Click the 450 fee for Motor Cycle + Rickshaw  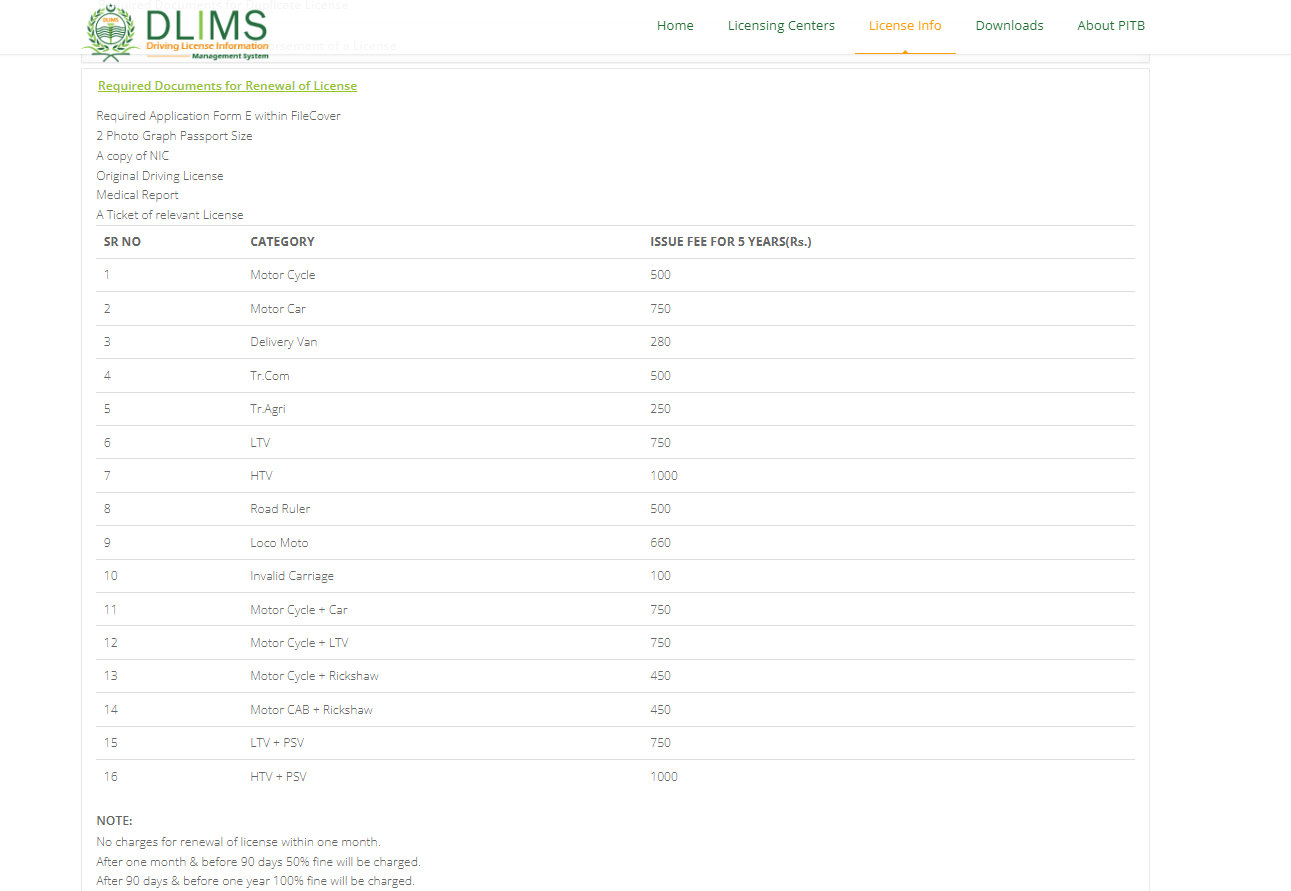click(x=660, y=676)
